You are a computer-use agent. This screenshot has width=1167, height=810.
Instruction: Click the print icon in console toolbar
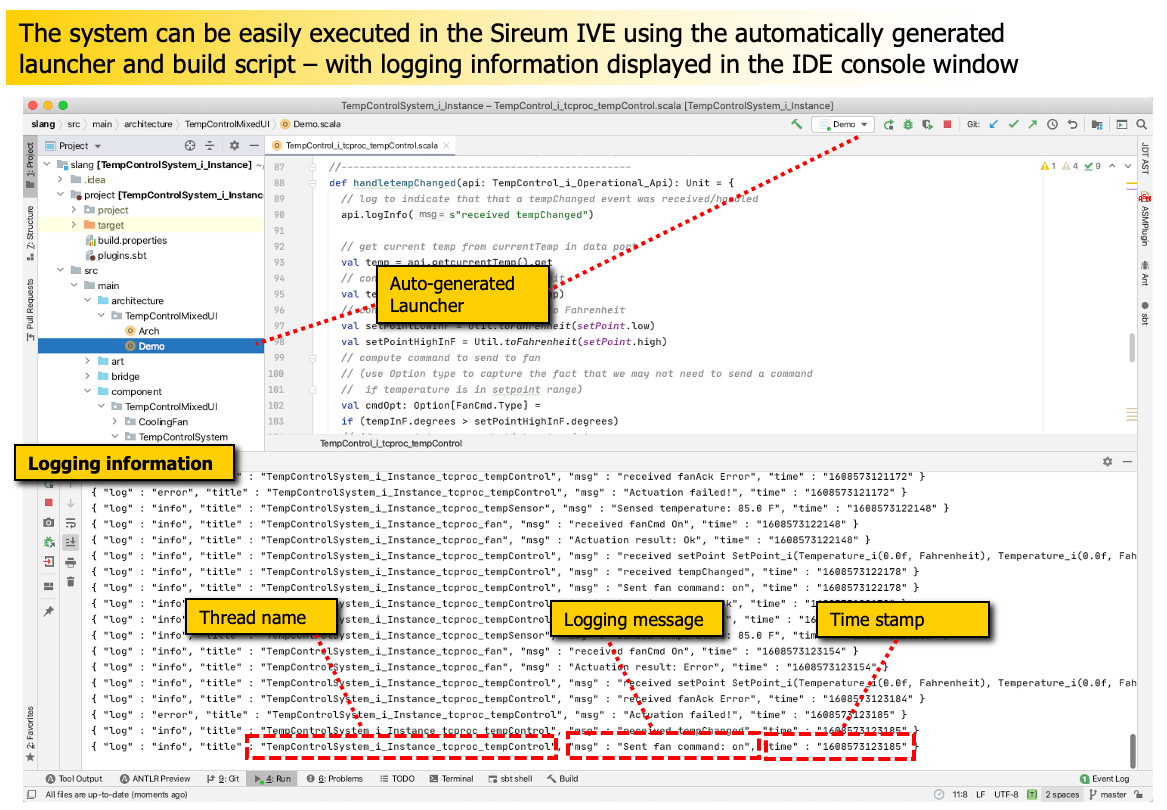point(70,562)
